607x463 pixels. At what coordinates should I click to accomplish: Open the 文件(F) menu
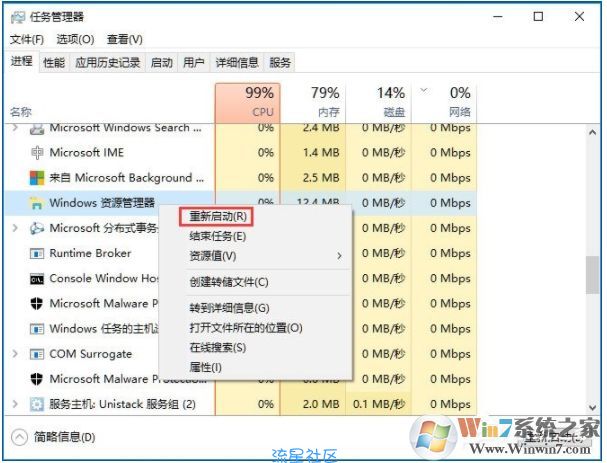point(26,39)
